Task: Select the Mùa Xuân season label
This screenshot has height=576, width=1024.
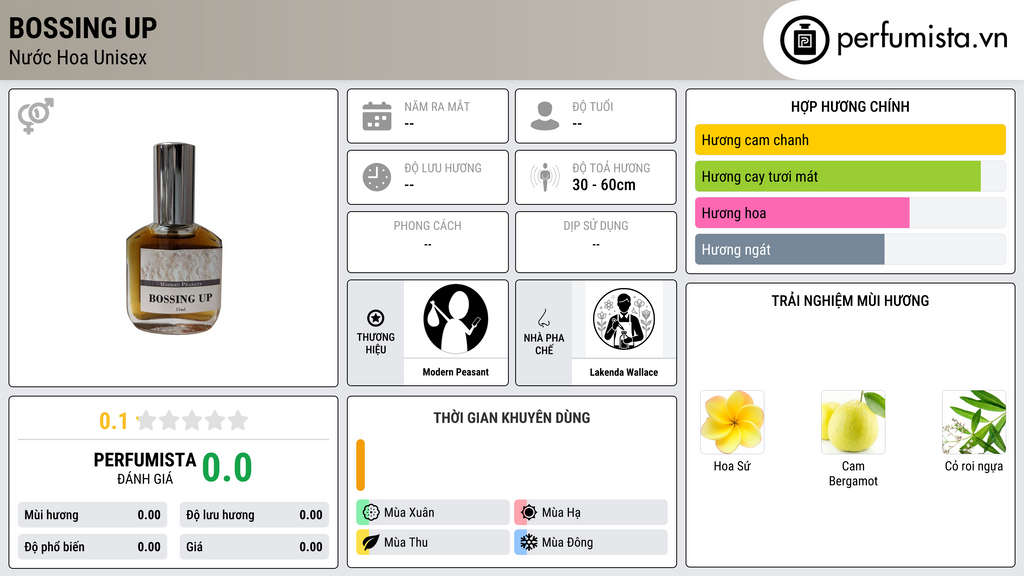Action: pos(409,513)
